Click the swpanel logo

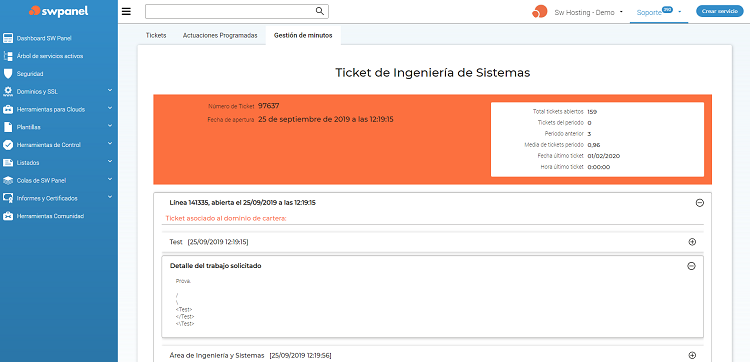click(58, 11)
